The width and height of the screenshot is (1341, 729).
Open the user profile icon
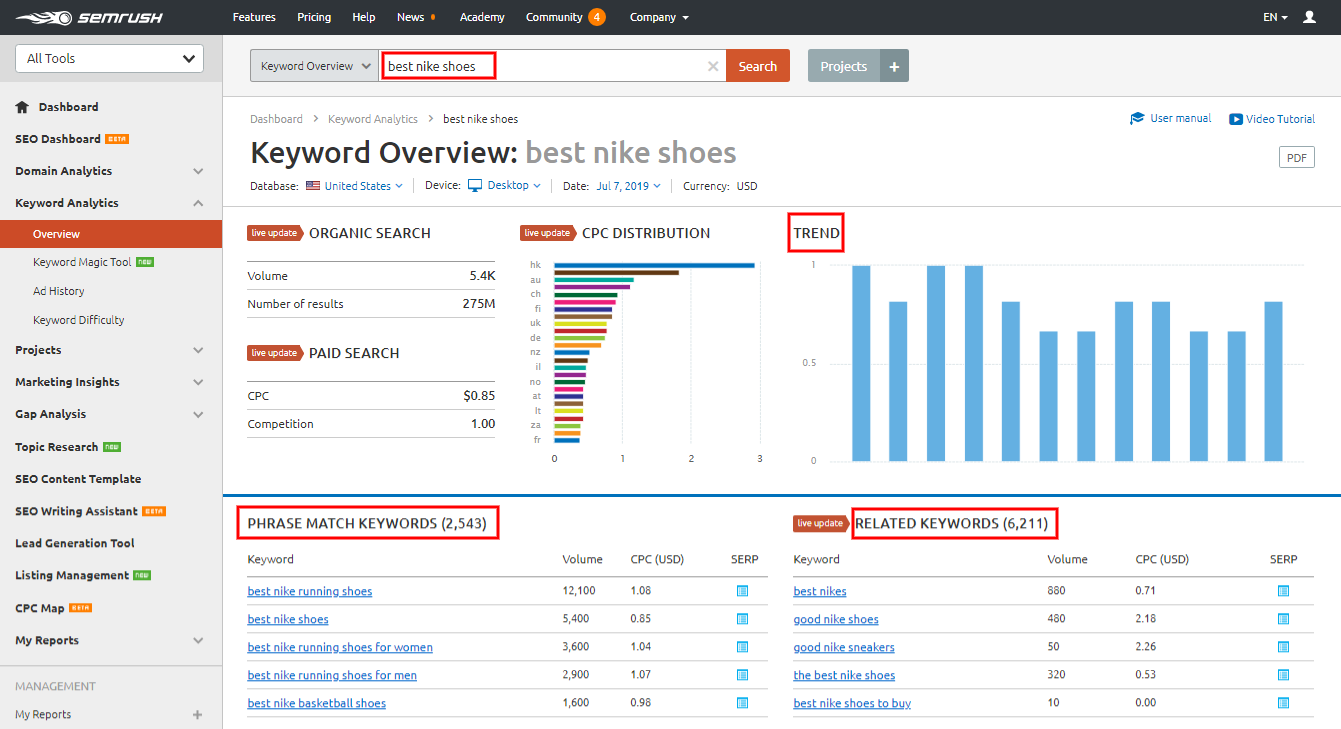click(1310, 17)
